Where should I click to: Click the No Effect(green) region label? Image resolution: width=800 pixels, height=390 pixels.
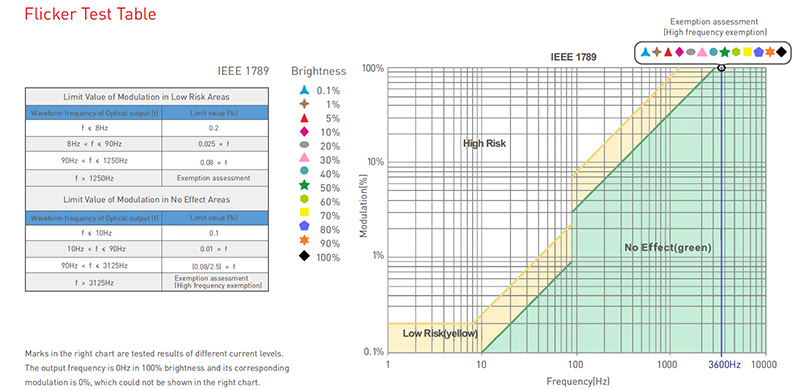668,248
